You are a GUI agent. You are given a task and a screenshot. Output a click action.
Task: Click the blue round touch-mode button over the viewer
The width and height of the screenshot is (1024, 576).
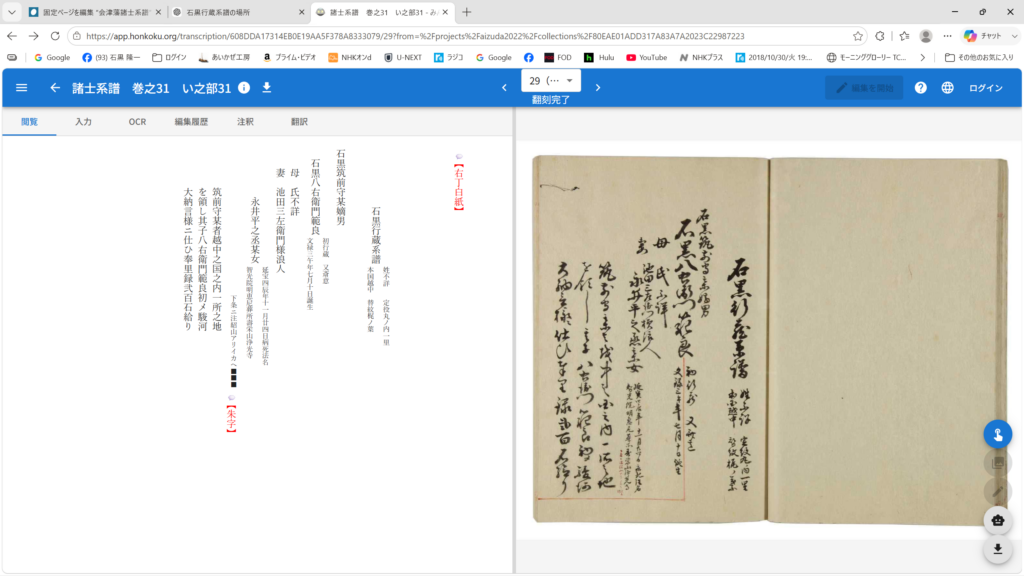(x=998, y=434)
